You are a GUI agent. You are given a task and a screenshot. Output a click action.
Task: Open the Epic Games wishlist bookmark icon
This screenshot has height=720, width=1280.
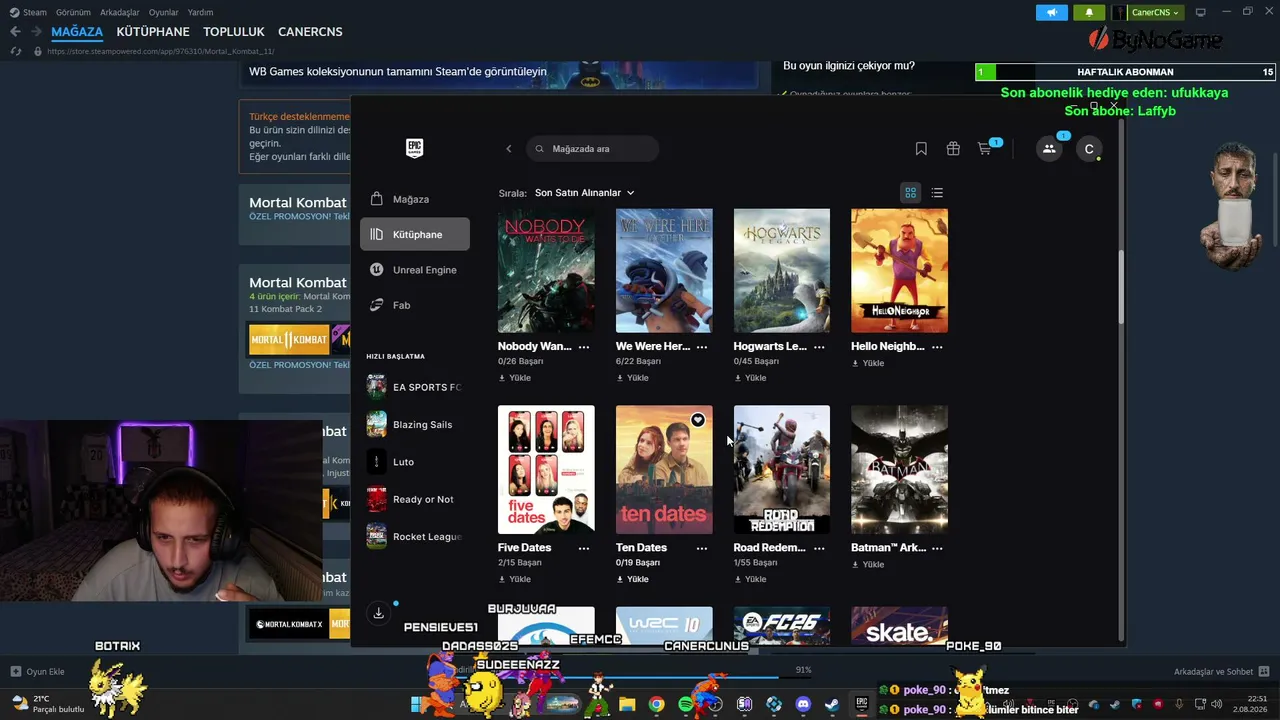click(x=921, y=149)
